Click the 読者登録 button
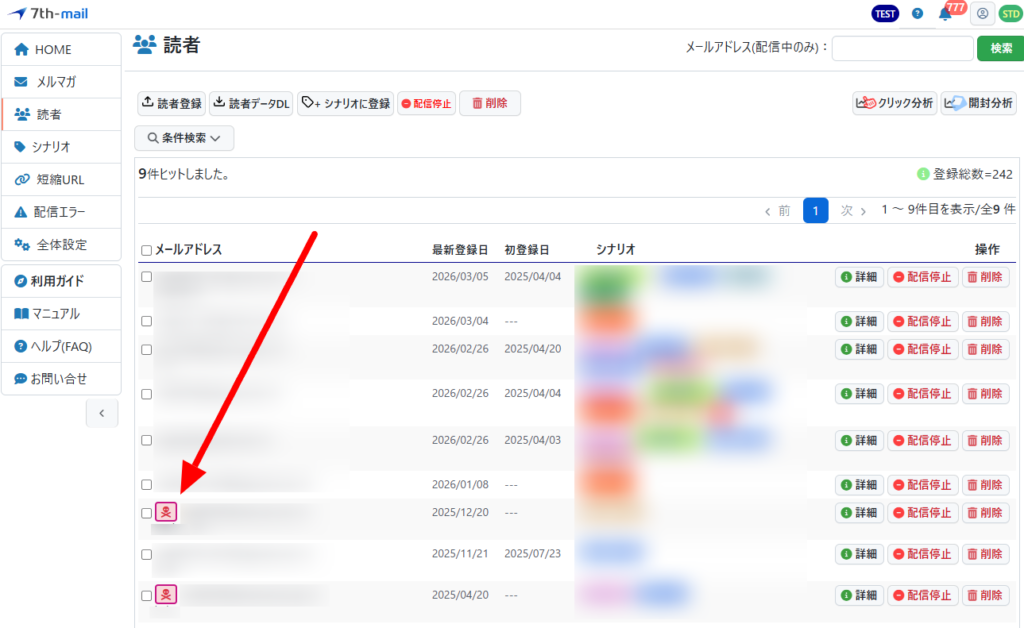The image size is (1024, 628). point(171,103)
